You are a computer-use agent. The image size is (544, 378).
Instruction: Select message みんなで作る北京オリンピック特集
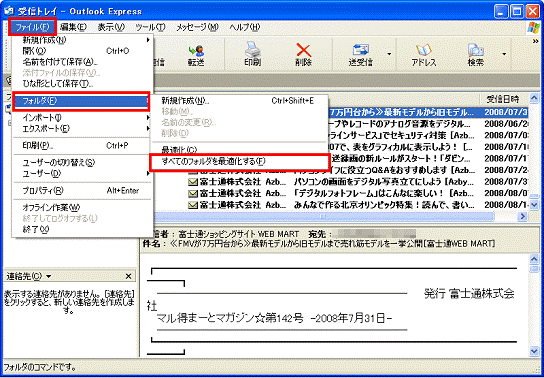pos(384,205)
